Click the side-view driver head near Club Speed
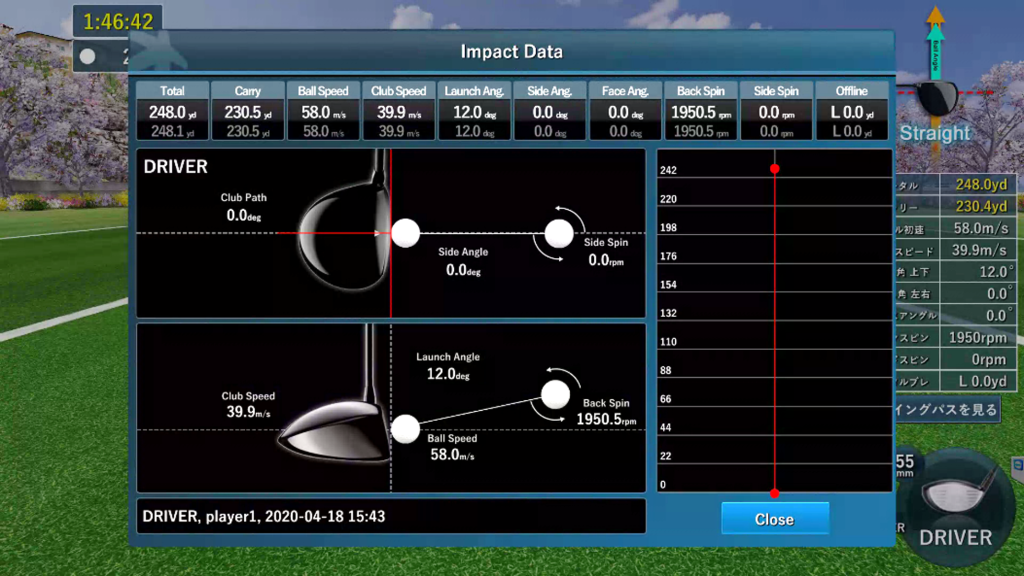The image size is (1024, 576). coord(335,431)
